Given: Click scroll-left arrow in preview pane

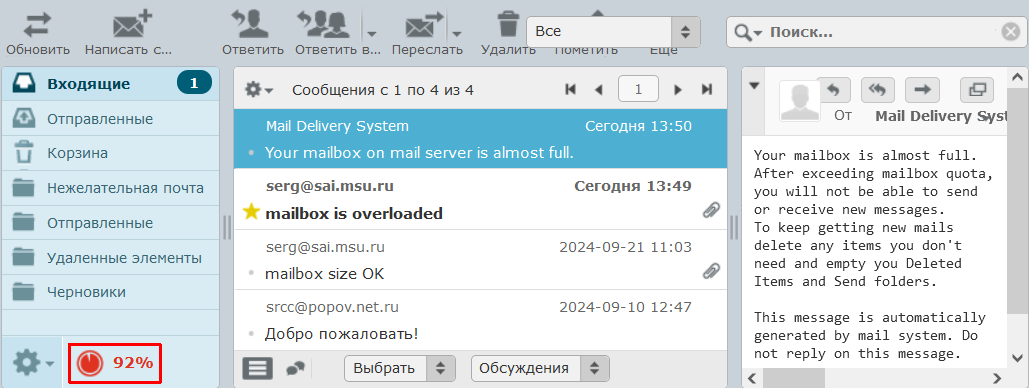Looking at the screenshot, I should point(753,378).
